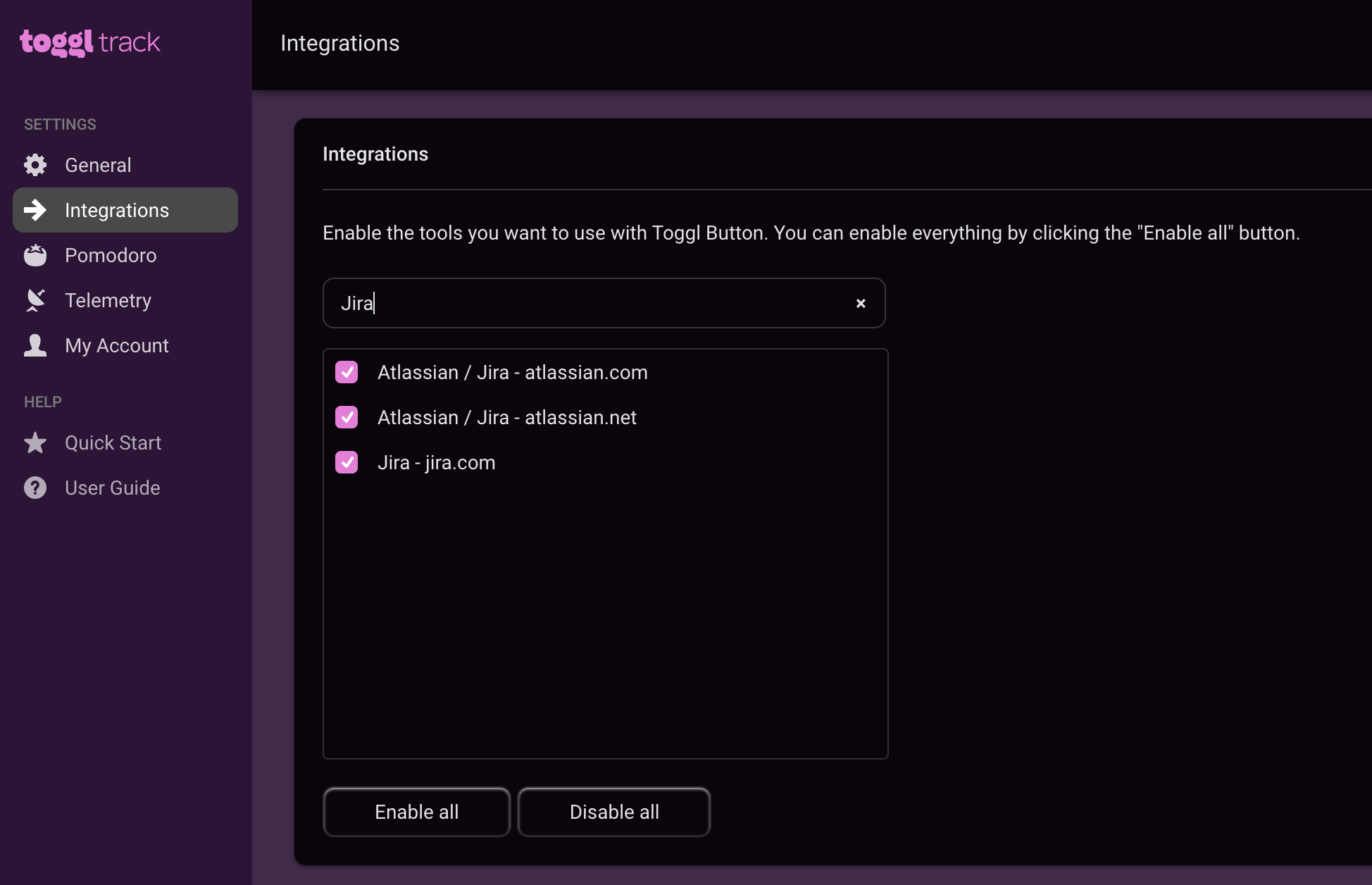1372x885 pixels.
Task: Click Enable all integrations button
Action: (x=416, y=812)
